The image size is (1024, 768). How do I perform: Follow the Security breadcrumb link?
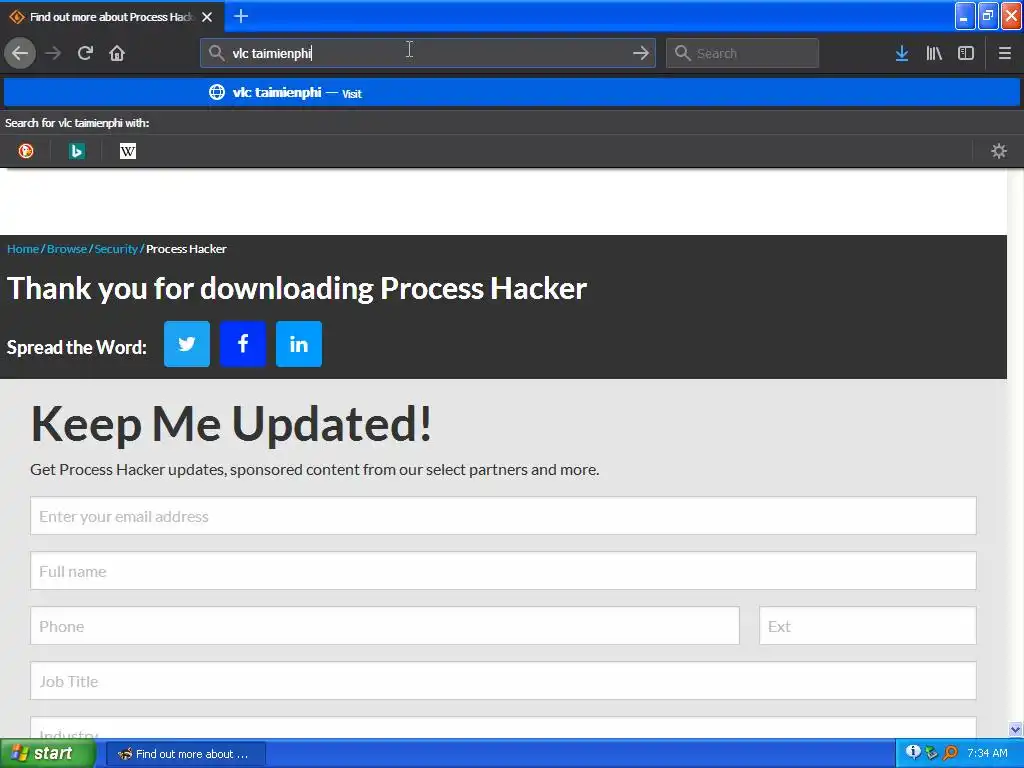click(x=116, y=249)
